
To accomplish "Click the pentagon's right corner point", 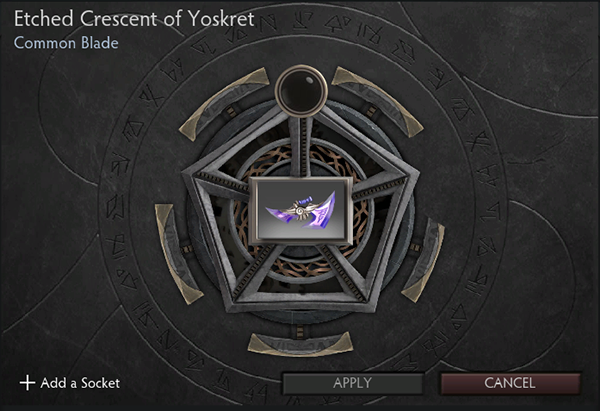I will (414, 176).
